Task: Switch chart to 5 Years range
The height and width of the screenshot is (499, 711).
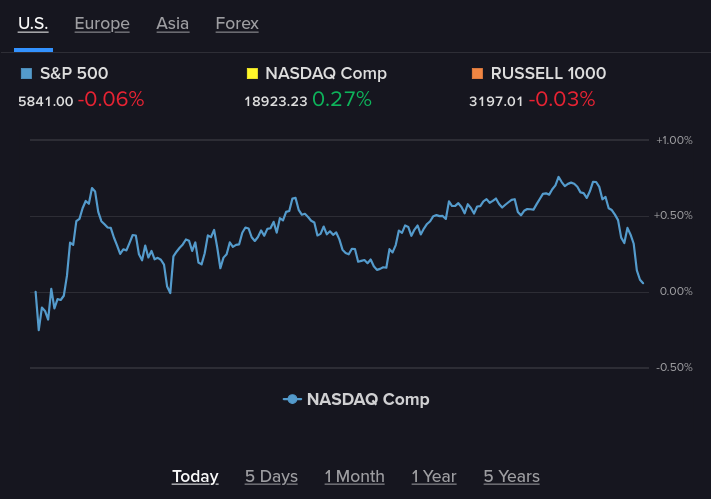Action: tap(511, 476)
